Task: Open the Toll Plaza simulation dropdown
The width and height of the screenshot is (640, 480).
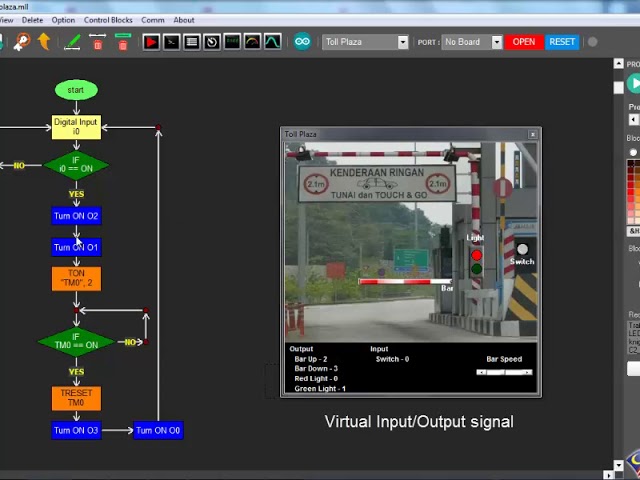Action: pyautogui.click(x=403, y=42)
